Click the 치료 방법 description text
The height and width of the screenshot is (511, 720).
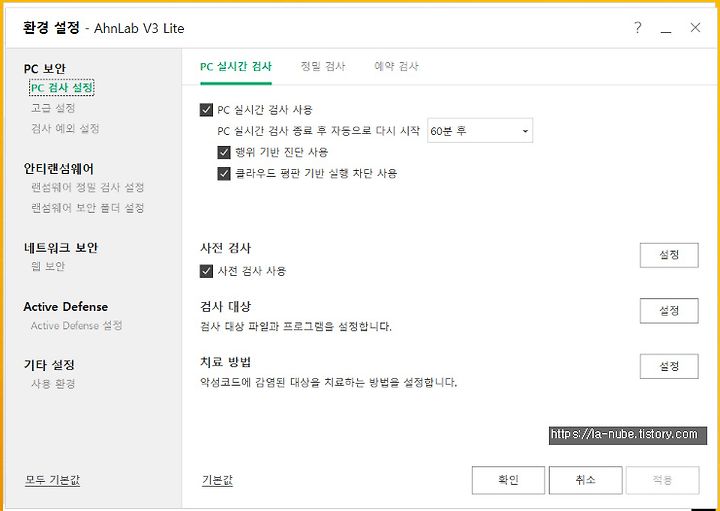click(328, 382)
